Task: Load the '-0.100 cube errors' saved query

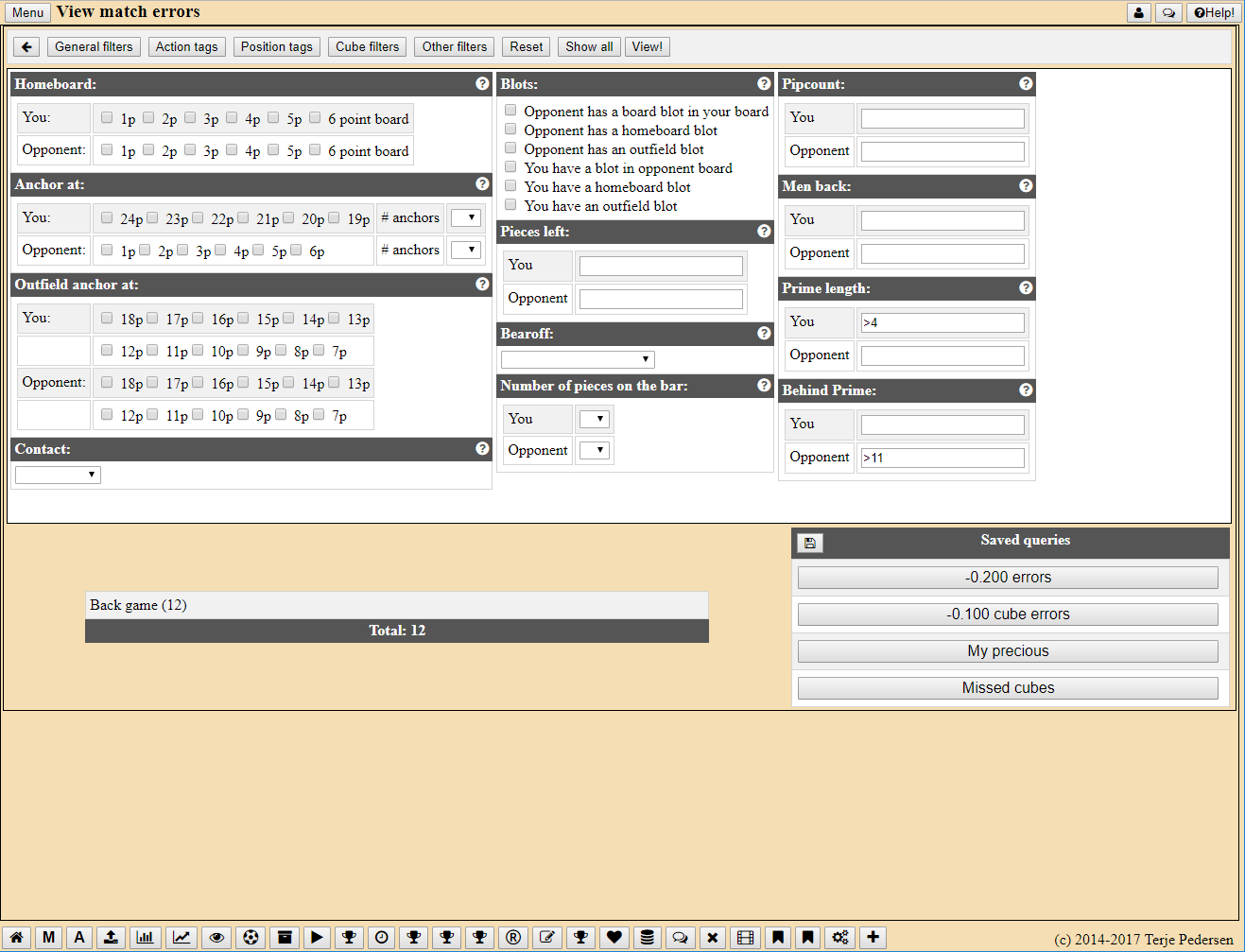Action: click(x=1008, y=614)
